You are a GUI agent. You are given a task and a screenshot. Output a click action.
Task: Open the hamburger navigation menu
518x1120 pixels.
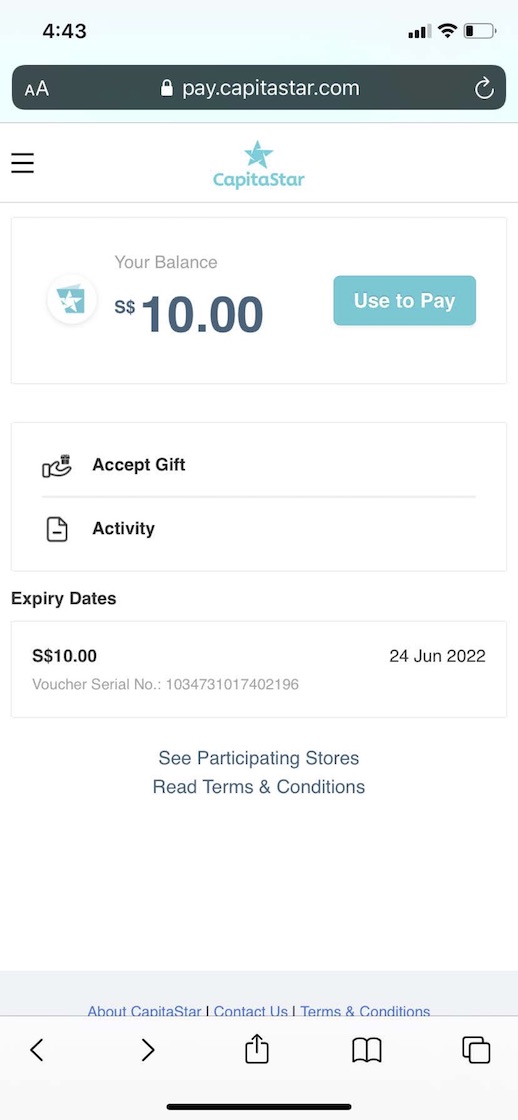click(x=22, y=163)
